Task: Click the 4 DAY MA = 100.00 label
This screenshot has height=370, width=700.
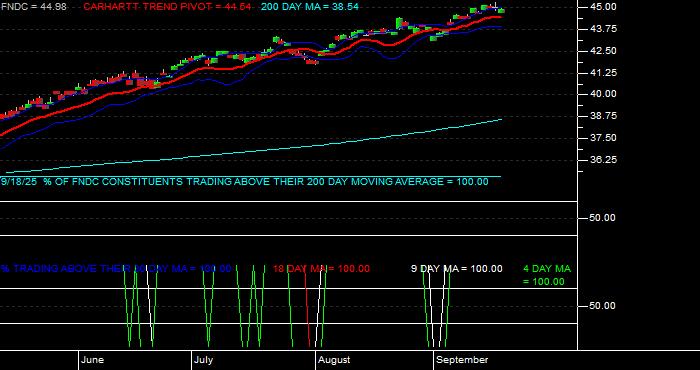Action: click(x=547, y=275)
